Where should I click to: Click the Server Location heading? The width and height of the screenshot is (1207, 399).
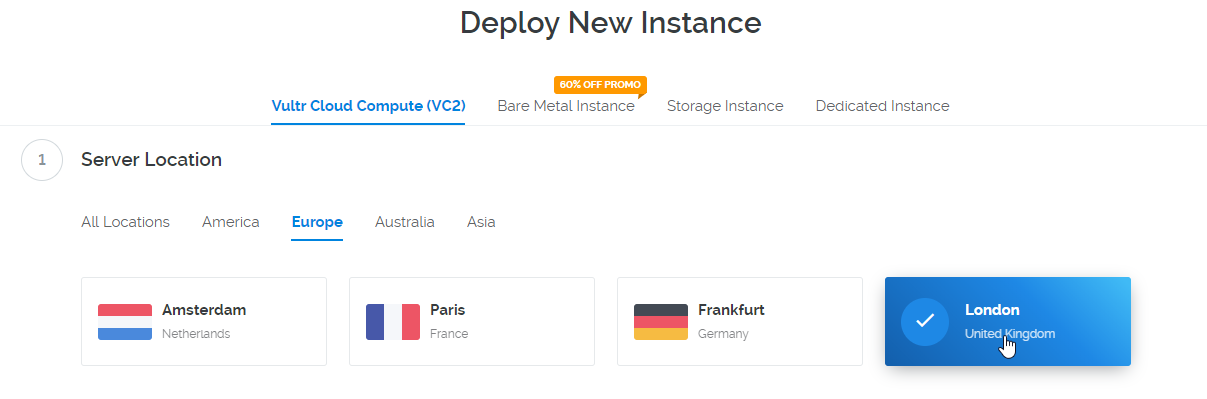point(151,160)
